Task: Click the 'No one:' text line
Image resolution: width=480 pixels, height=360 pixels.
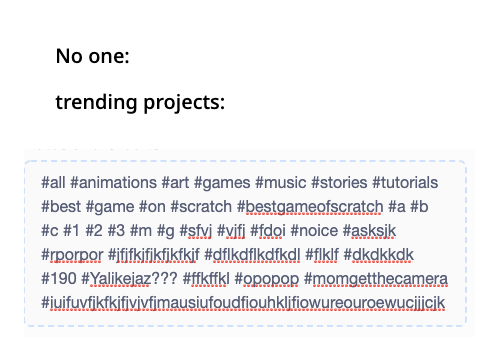Action: click(x=93, y=56)
